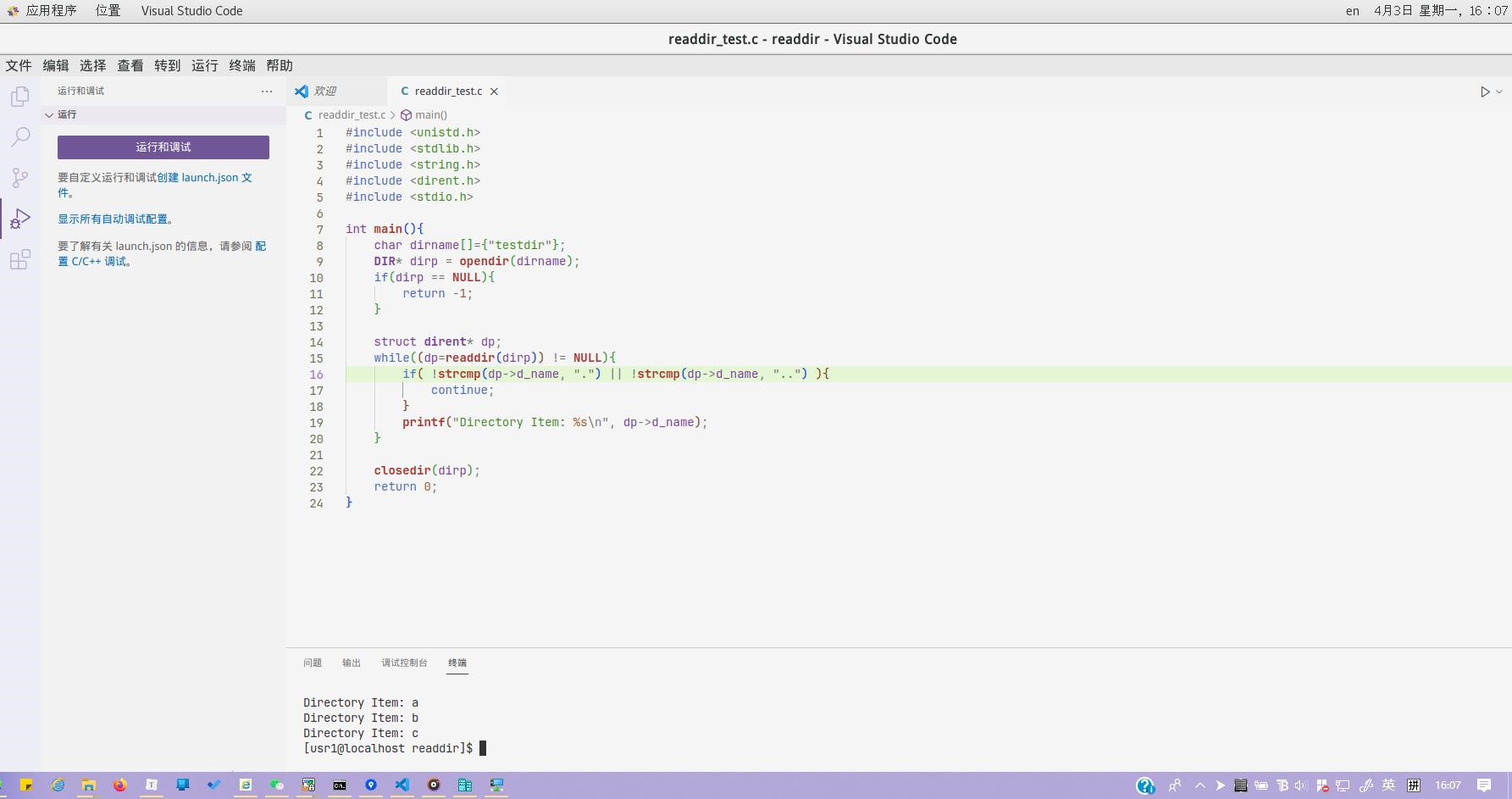Close the readdir_test.c tab
The image size is (1512, 799).
[x=494, y=92]
